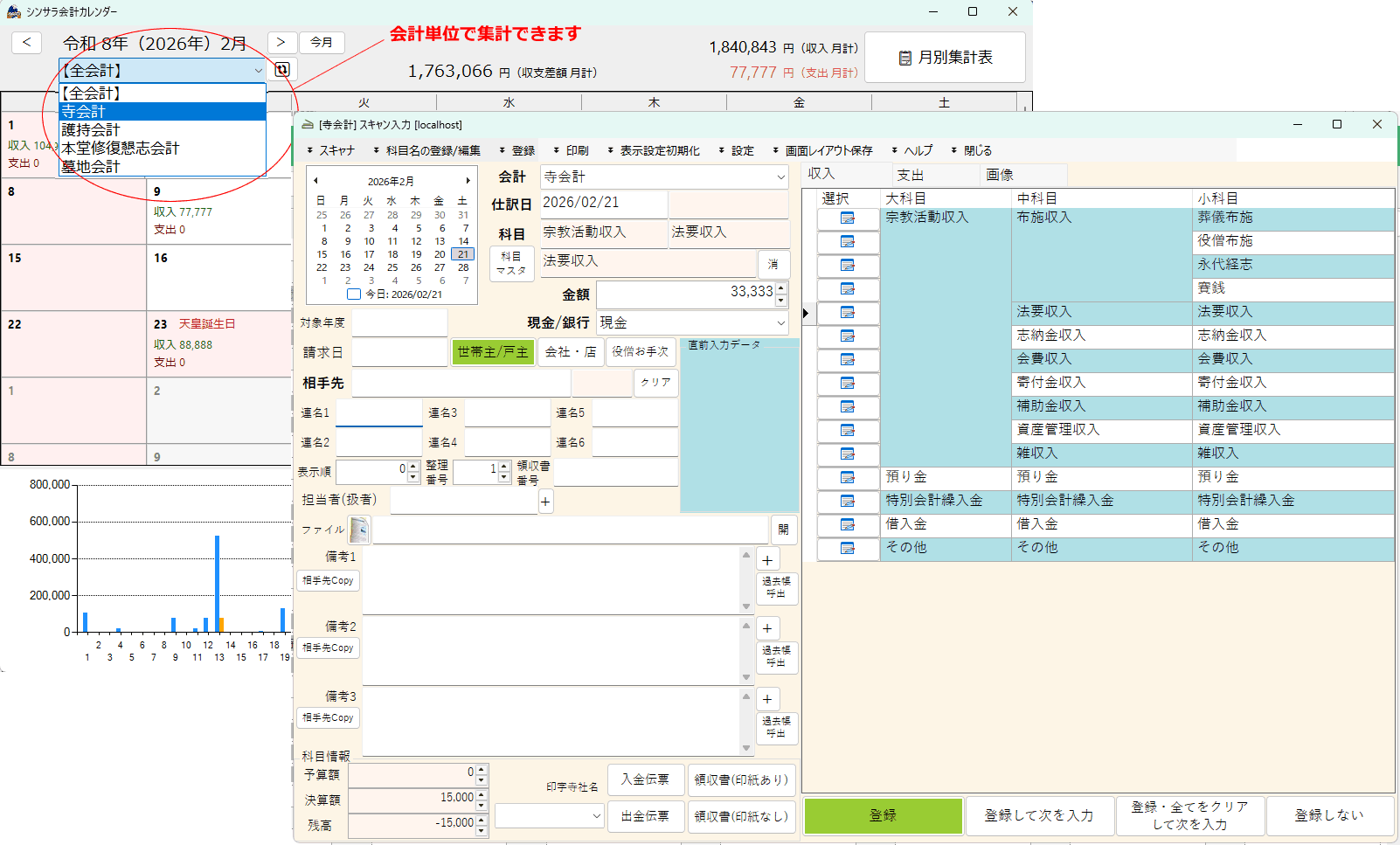Screen dimensions: 1400x845
Task: Open the 会計 dropdown showing 寺会計 in the form
Action: point(664,177)
